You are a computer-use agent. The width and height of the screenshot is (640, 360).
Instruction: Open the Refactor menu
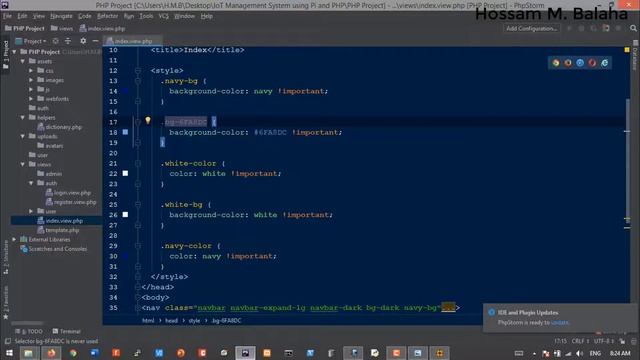(107, 16)
